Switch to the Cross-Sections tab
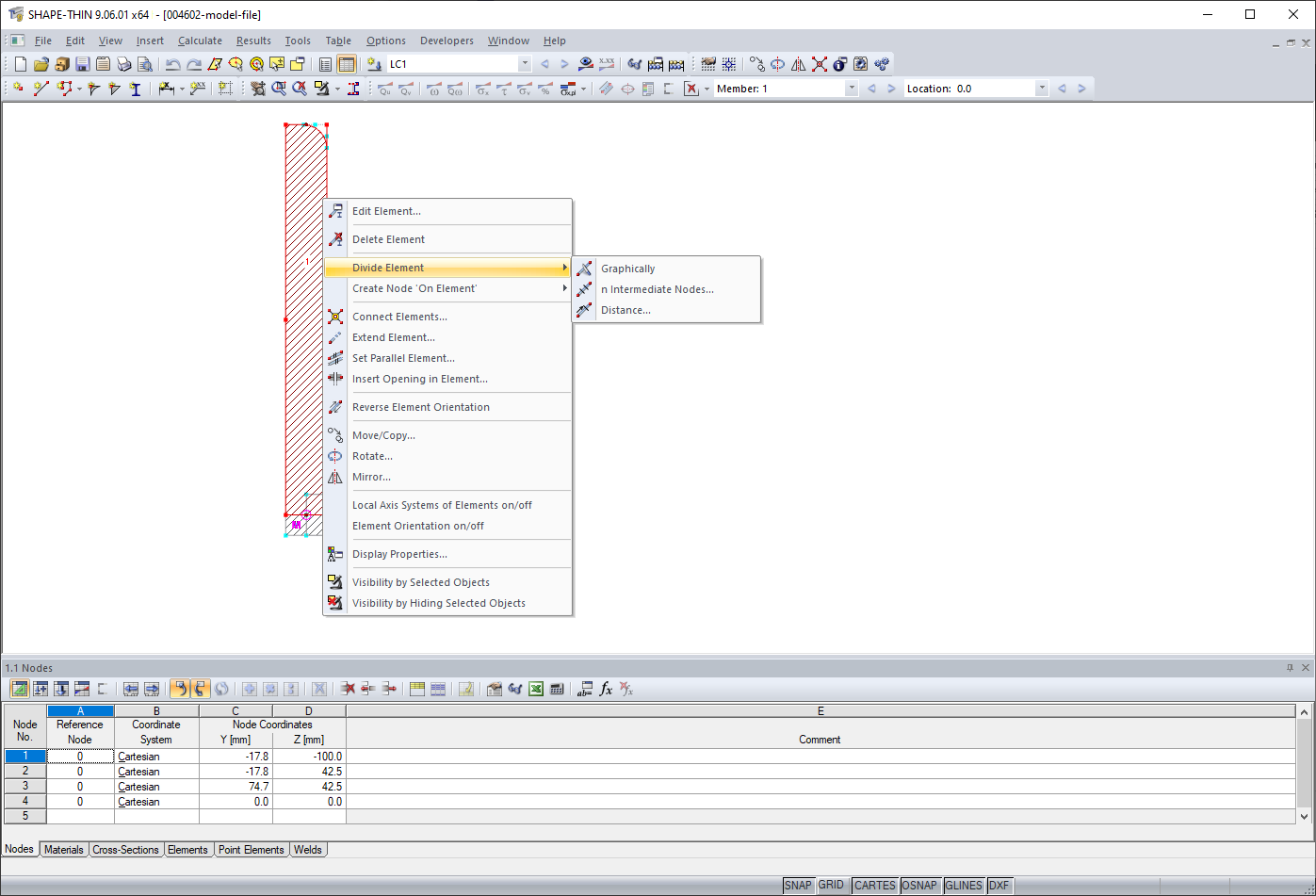 [125, 850]
